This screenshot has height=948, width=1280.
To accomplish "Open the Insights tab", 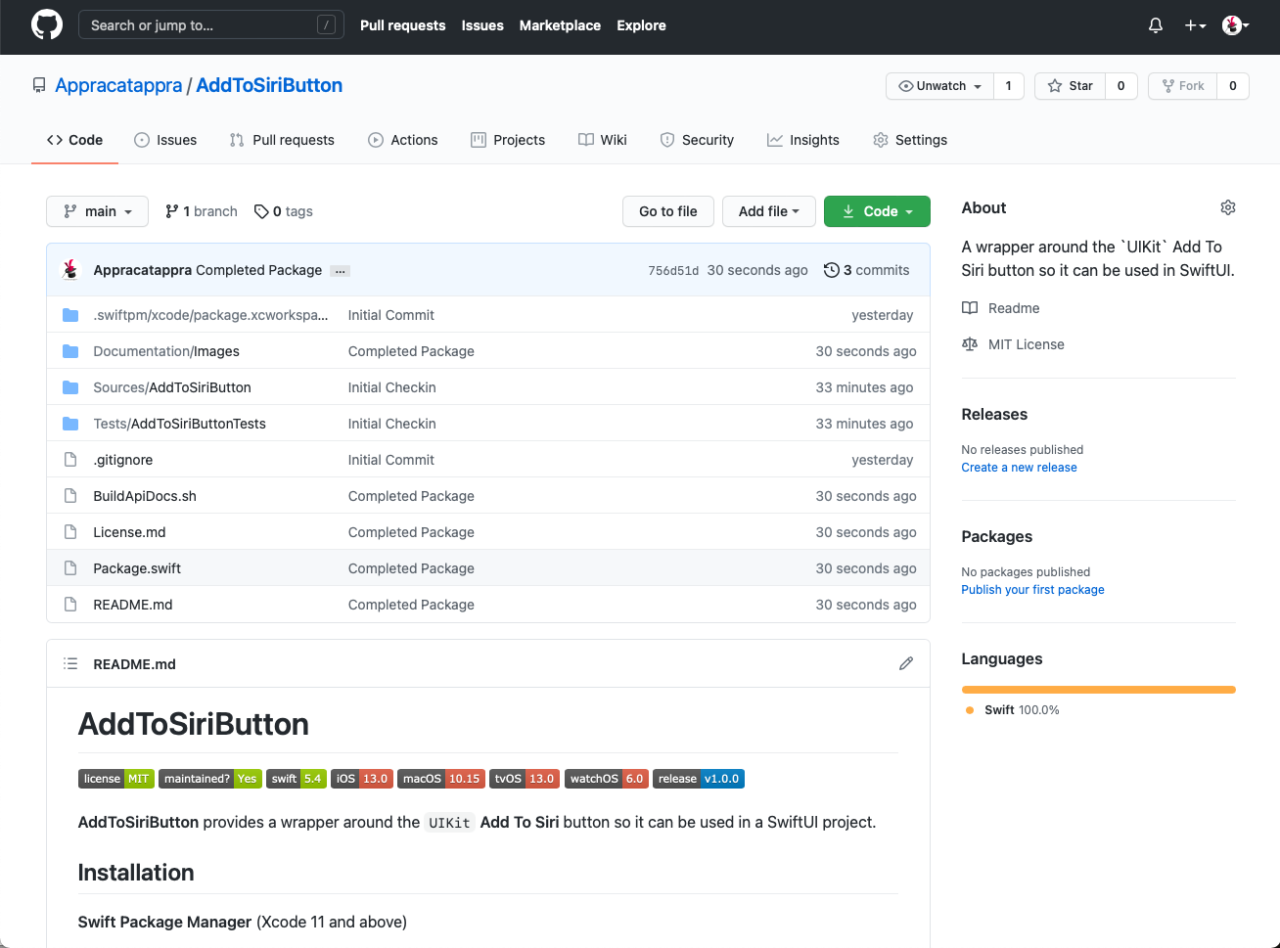I will point(803,140).
